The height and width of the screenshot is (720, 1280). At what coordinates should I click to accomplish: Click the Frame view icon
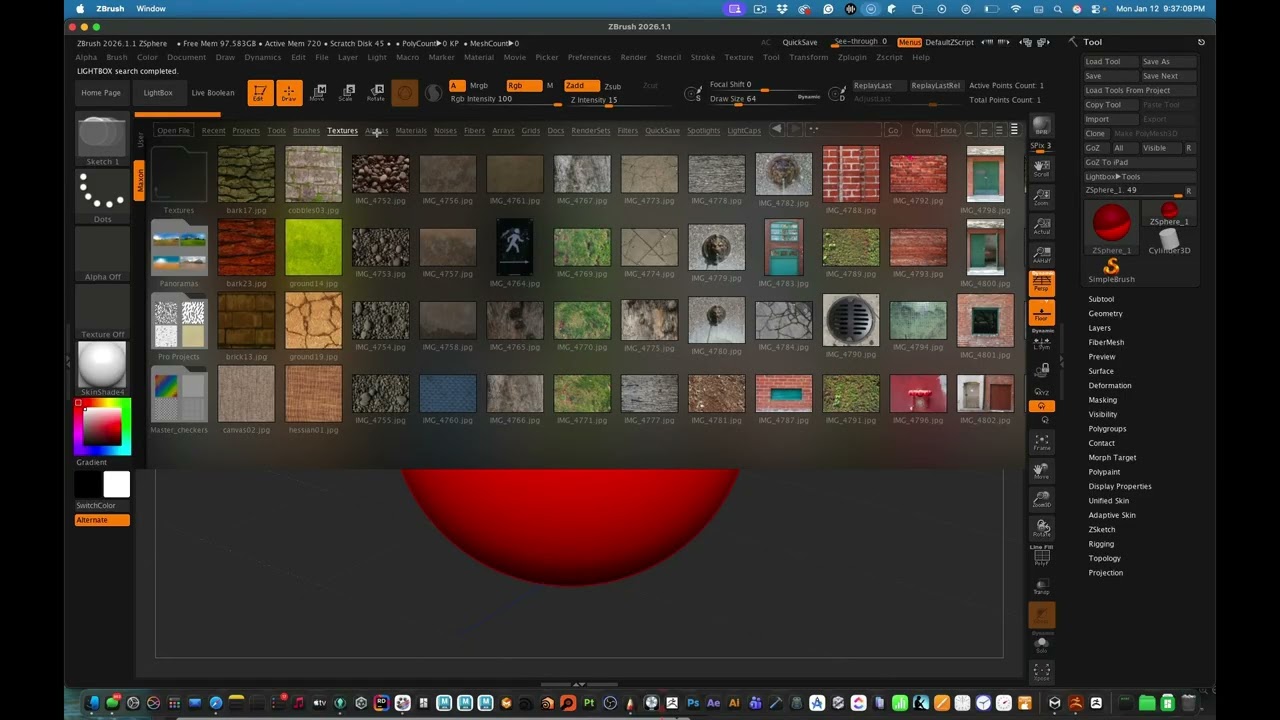point(1041,443)
